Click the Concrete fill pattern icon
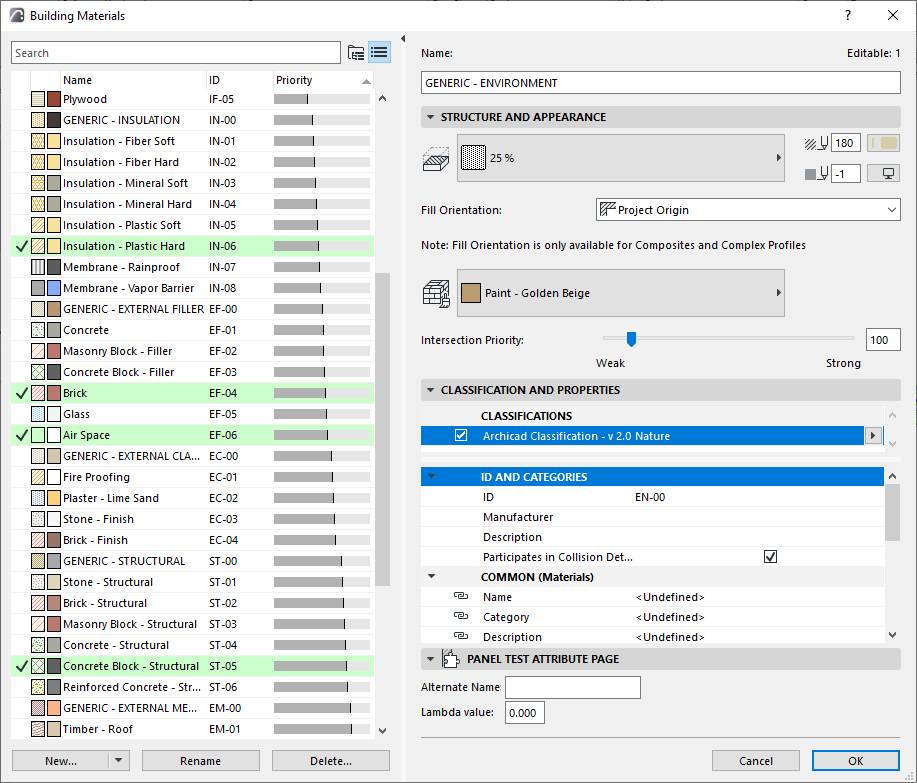This screenshot has width=917, height=783. point(38,330)
